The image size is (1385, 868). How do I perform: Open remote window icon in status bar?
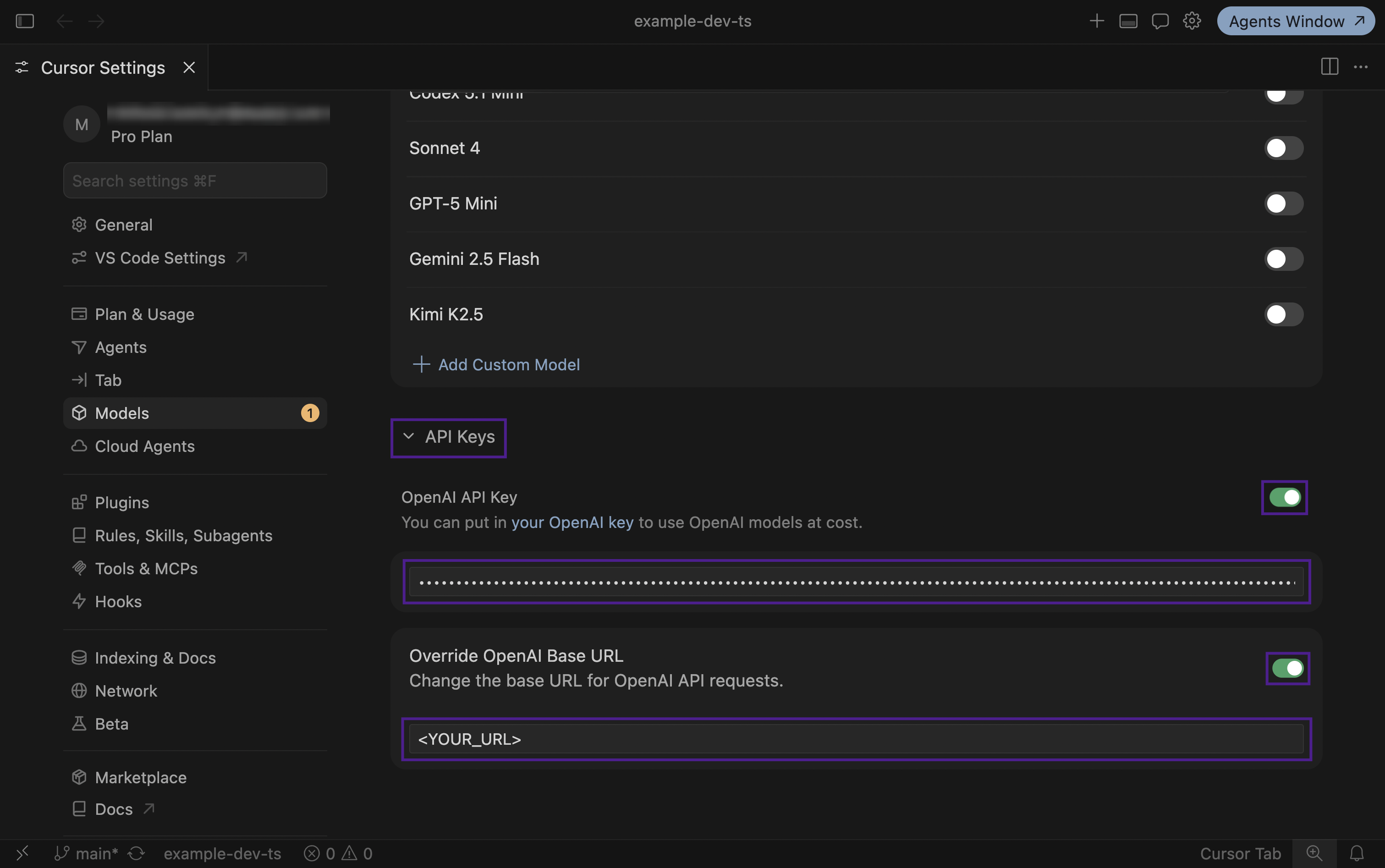[x=22, y=853]
